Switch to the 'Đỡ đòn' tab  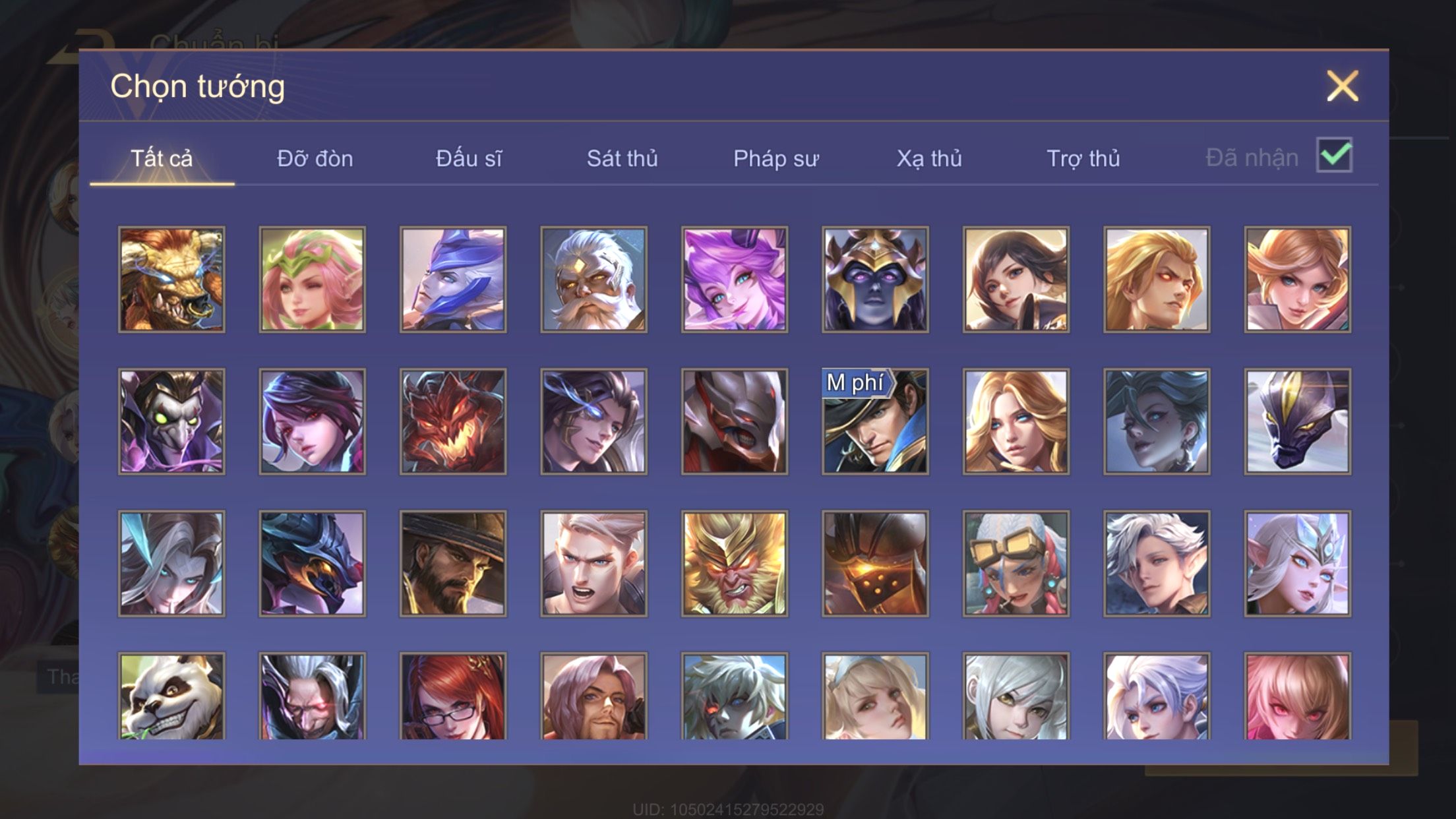click(315, 159)
